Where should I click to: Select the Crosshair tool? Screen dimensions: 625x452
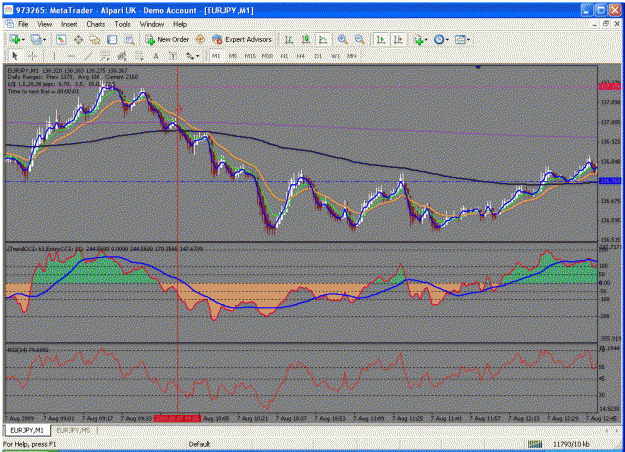pyautogui.click(x=33, y=56)
